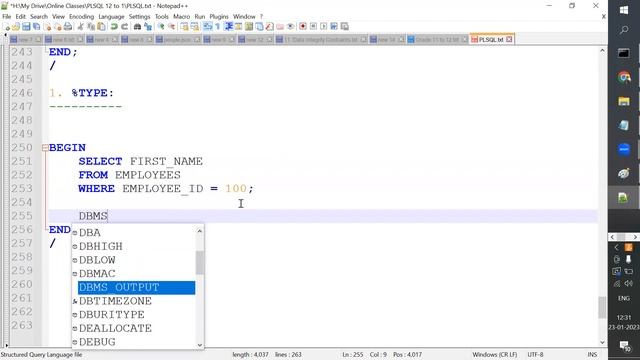Click Windows (CR LF) in status bar
Viewport: 640px width, 360px height.
point(495,355)
